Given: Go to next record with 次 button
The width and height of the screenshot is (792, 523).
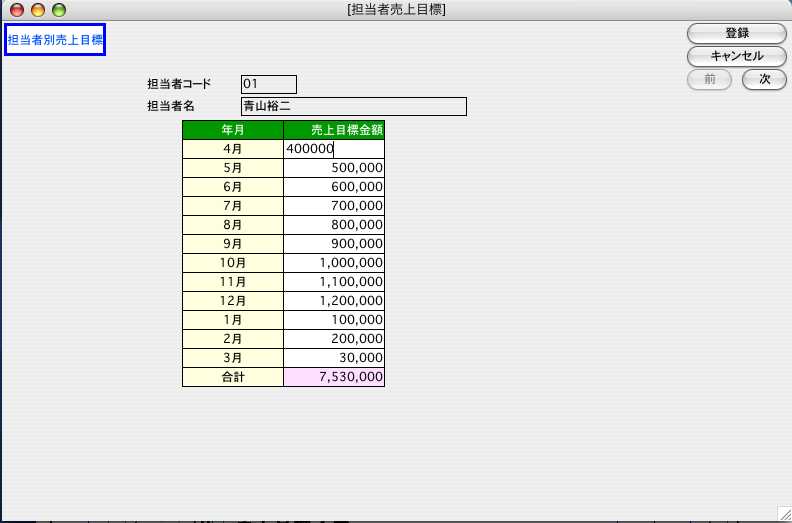Looking at the screenshot, I should tap(764, 79).
